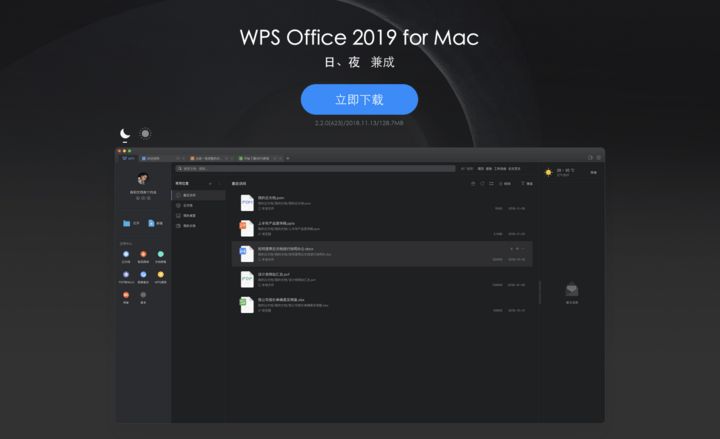Select the second sidebar list item

[x=199, y=205]
